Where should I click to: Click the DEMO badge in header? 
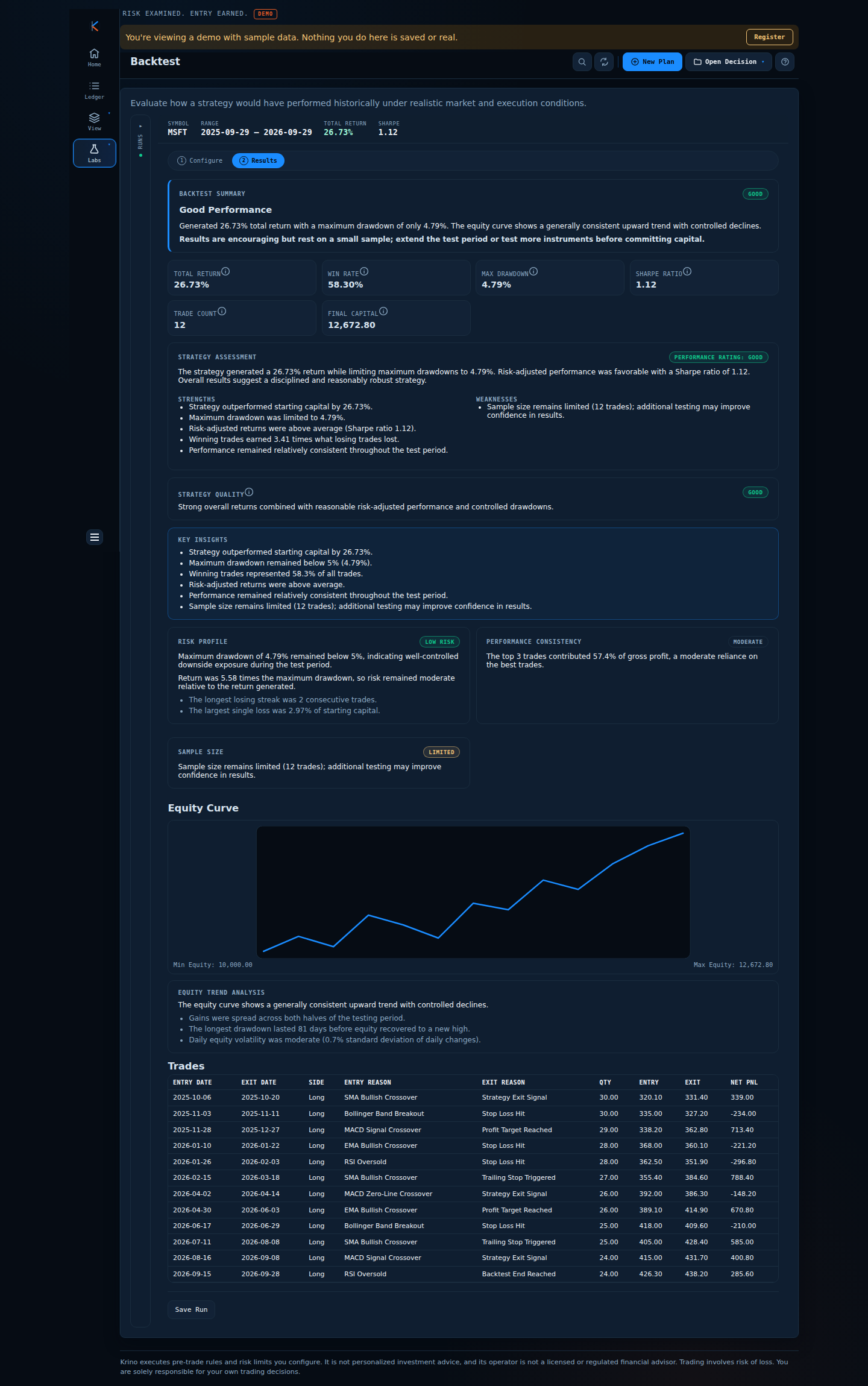coord(265,13)
